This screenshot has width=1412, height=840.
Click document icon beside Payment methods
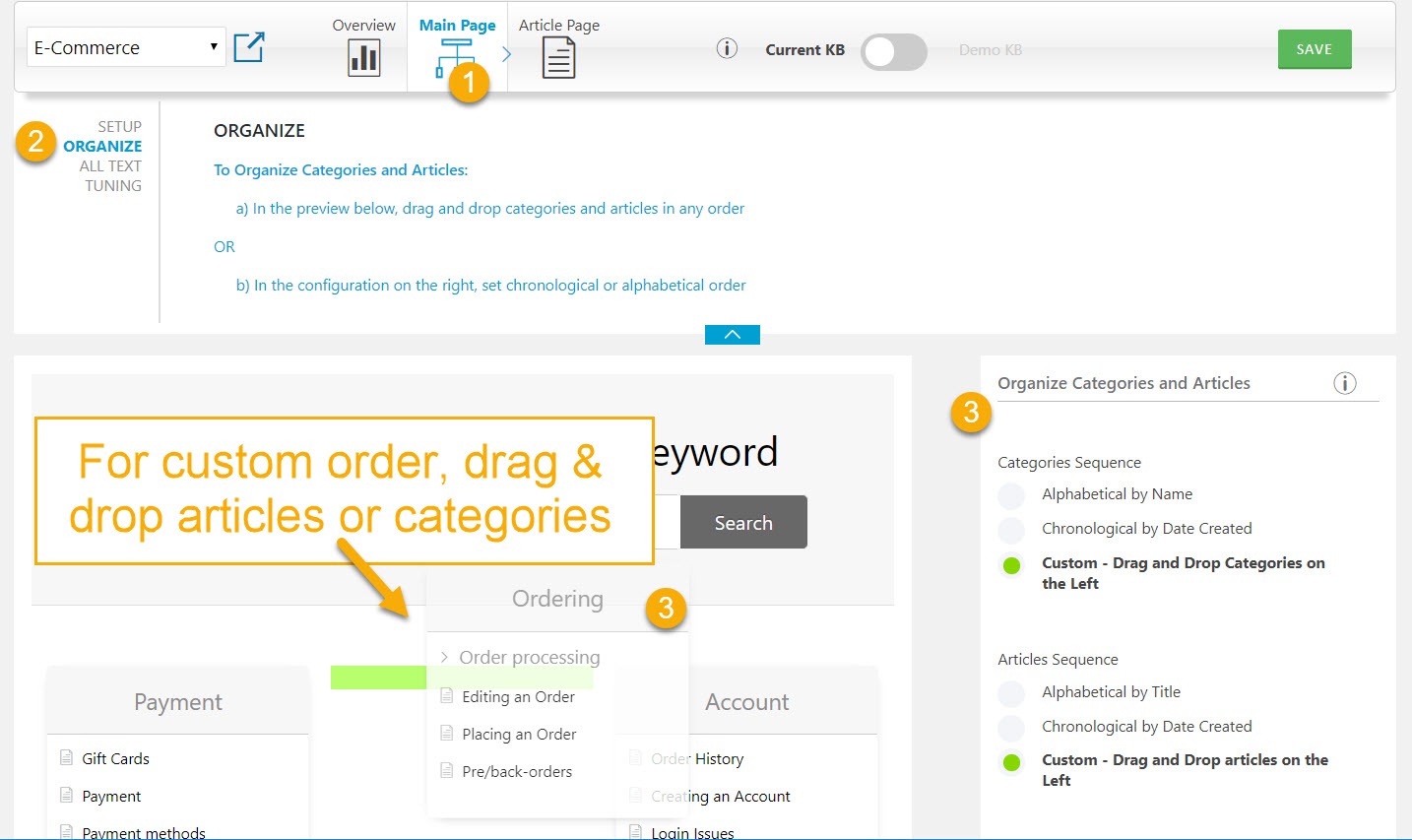coord(66,832)
